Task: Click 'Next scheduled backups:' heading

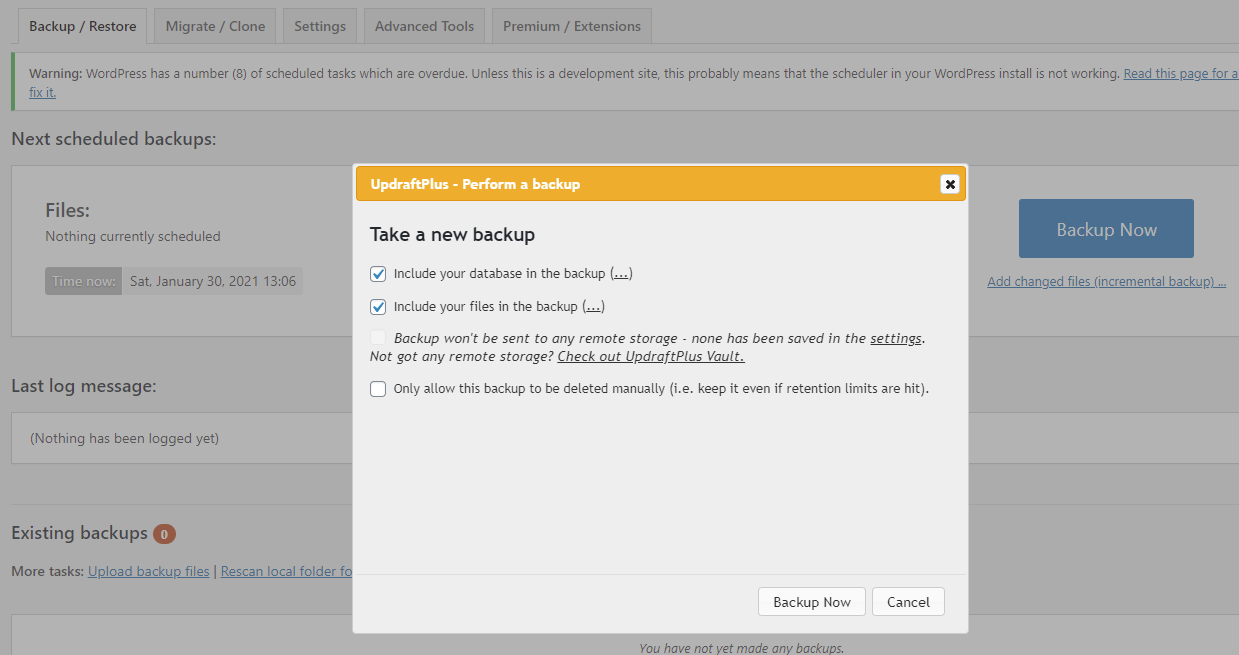Action: pyautogui.click(x=114, y=139)
